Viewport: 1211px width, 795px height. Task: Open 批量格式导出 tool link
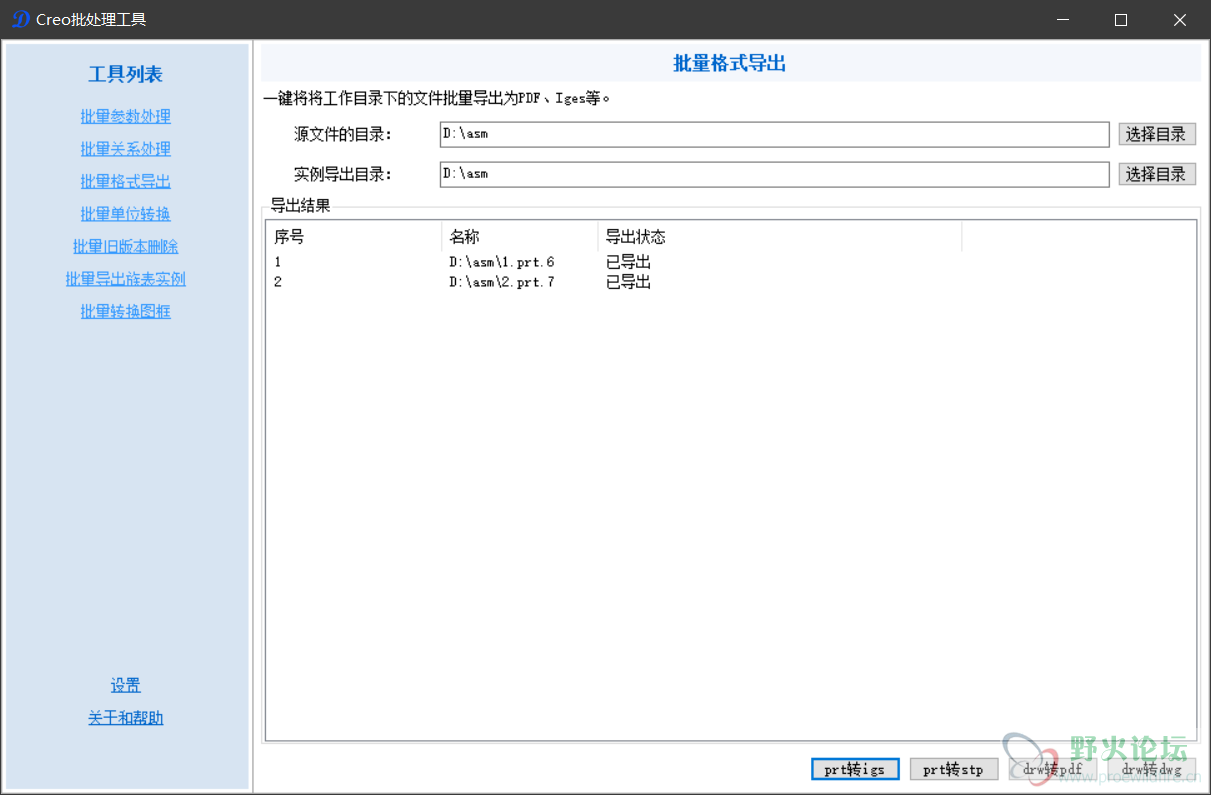(x=126, y=182)
